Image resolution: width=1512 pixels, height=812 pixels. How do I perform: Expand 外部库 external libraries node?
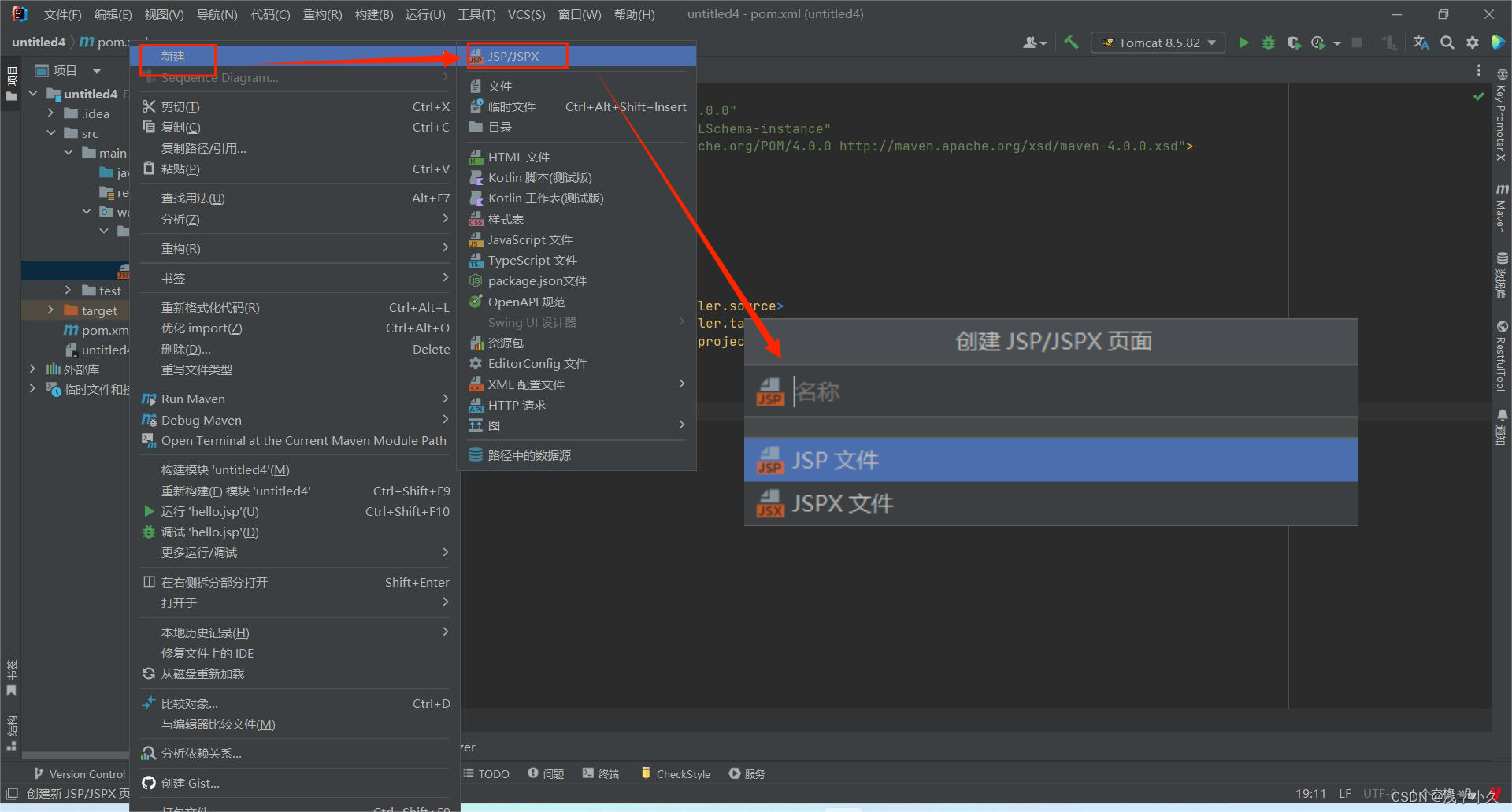point(32,369)
